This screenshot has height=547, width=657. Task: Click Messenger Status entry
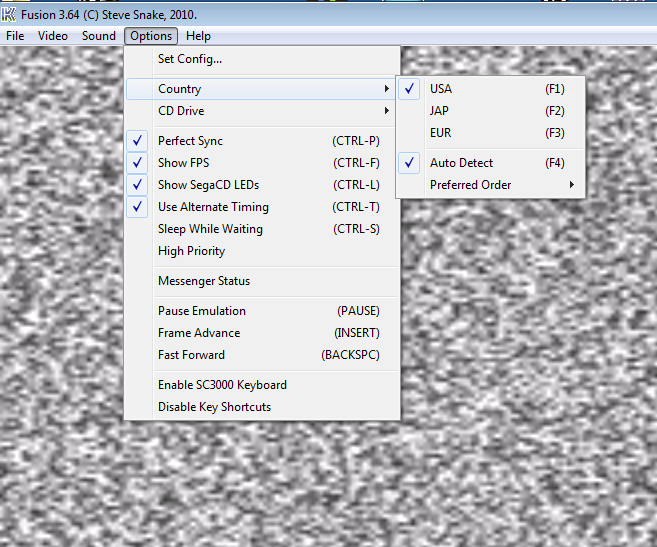tap(262, 281)
